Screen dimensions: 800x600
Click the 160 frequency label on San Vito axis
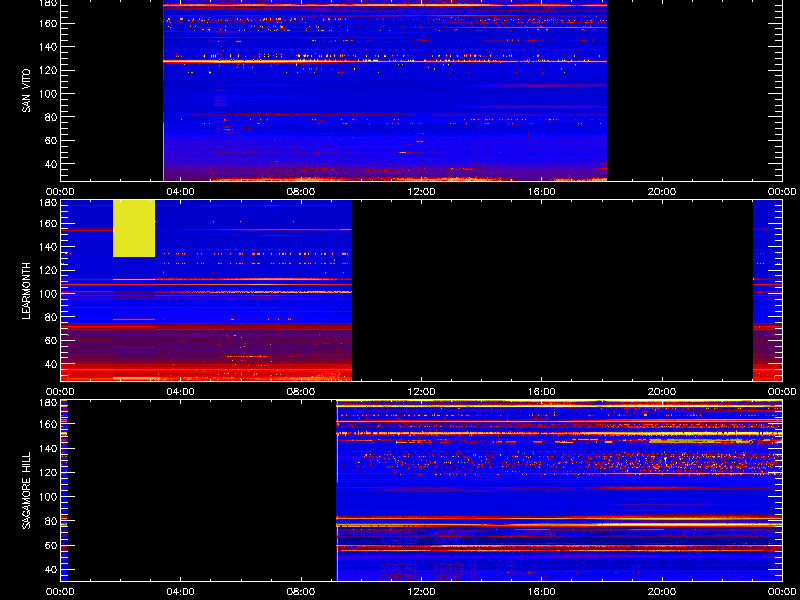(x=48, y=23)
